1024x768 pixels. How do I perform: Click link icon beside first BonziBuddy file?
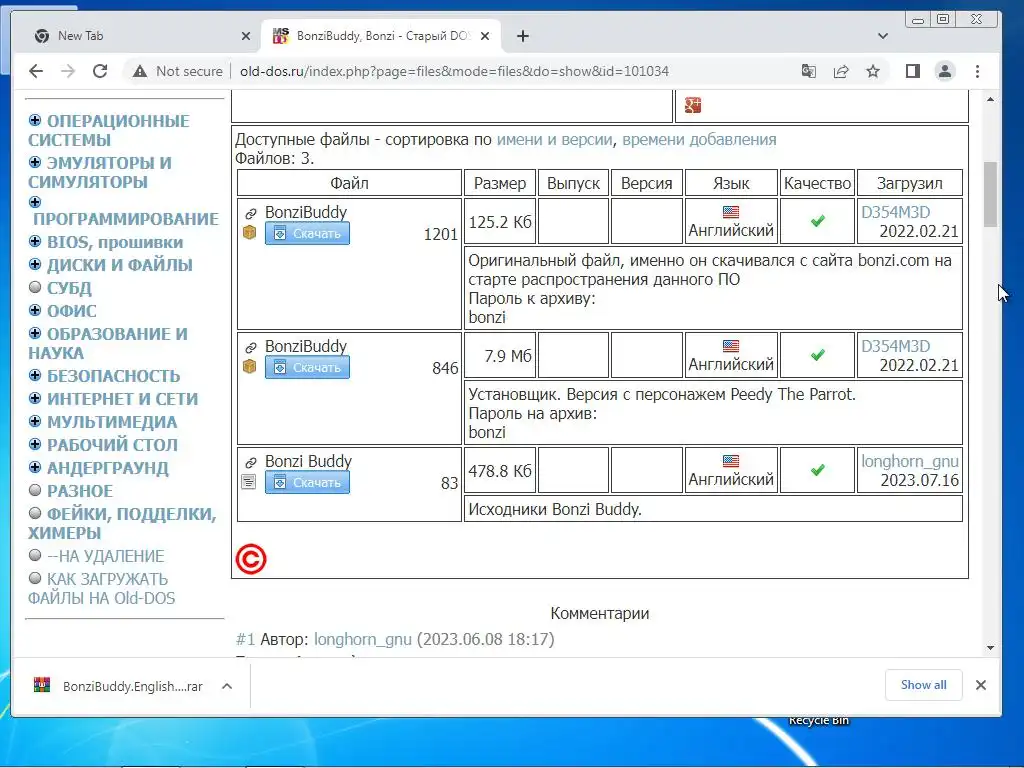pyautogui.click(x=250, y=214)
